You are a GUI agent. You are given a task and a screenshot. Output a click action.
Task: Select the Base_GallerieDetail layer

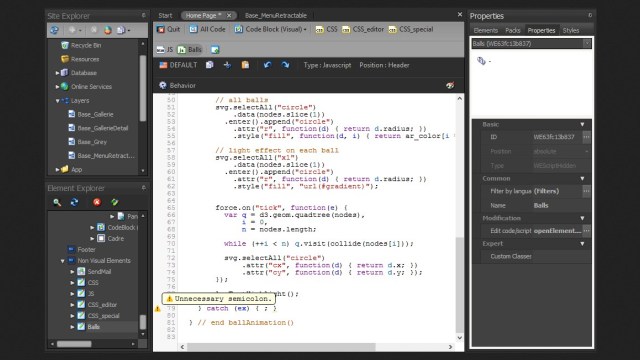point(98,128)
